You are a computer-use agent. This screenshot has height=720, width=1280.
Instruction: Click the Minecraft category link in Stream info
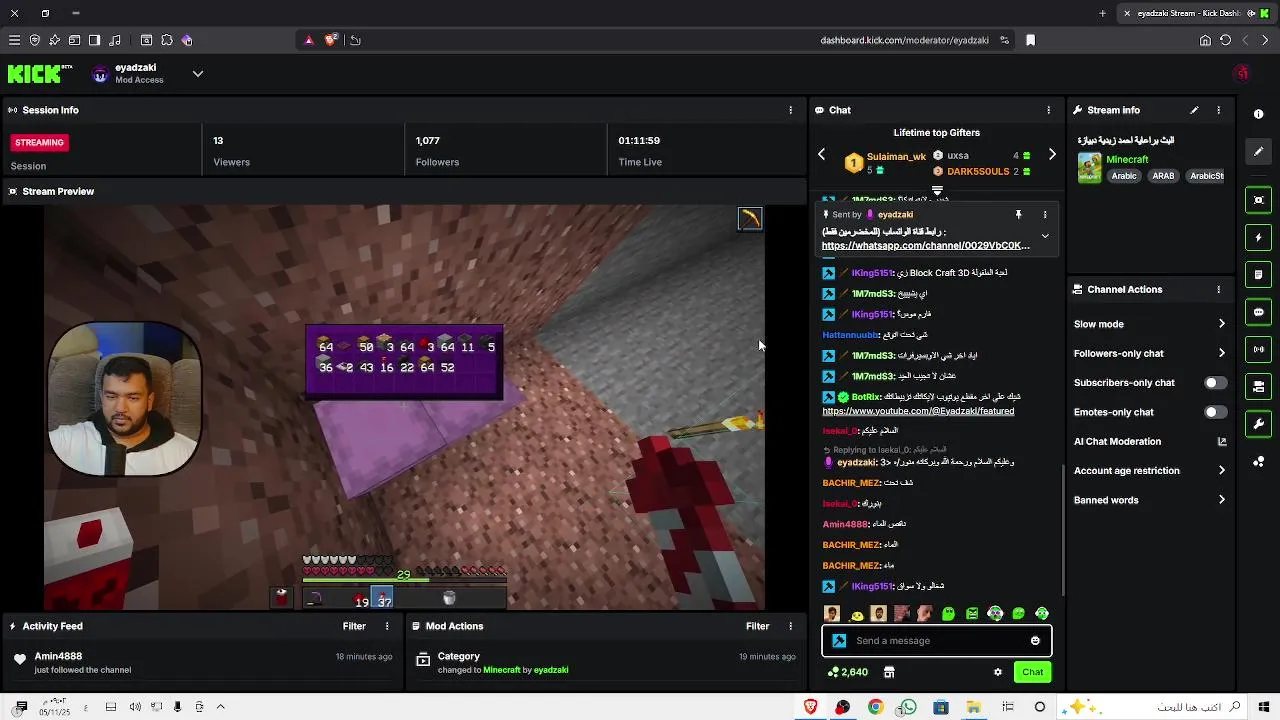(x=1127, y=160)
